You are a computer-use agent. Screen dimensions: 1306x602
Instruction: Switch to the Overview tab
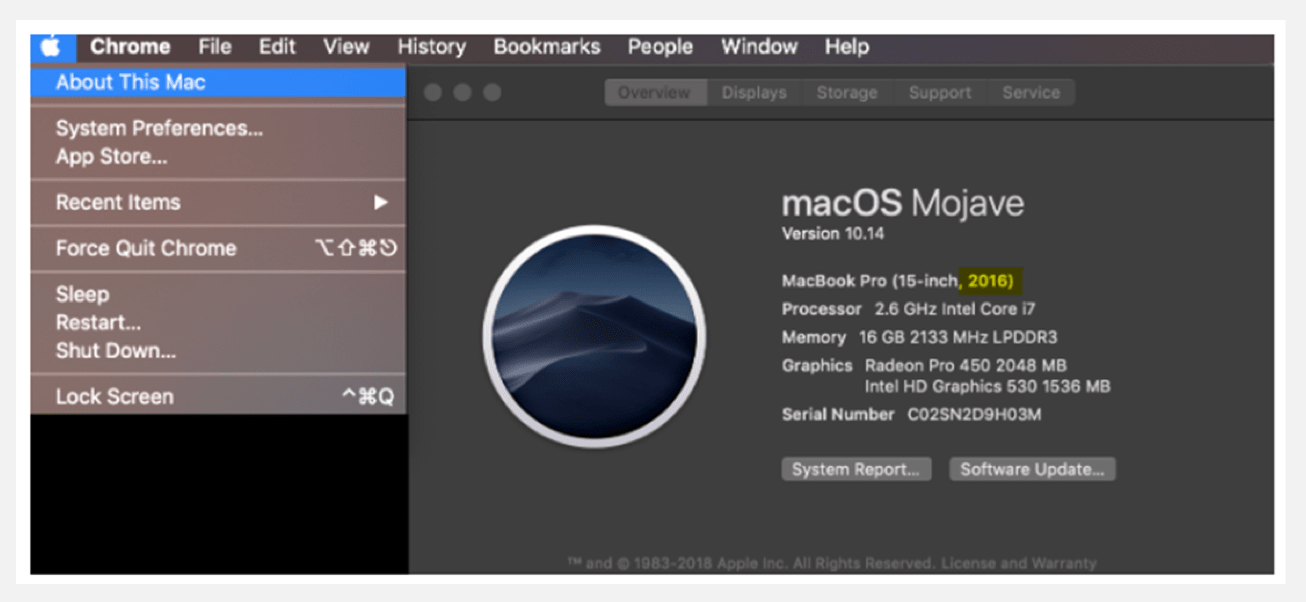(x=655, y=92)
